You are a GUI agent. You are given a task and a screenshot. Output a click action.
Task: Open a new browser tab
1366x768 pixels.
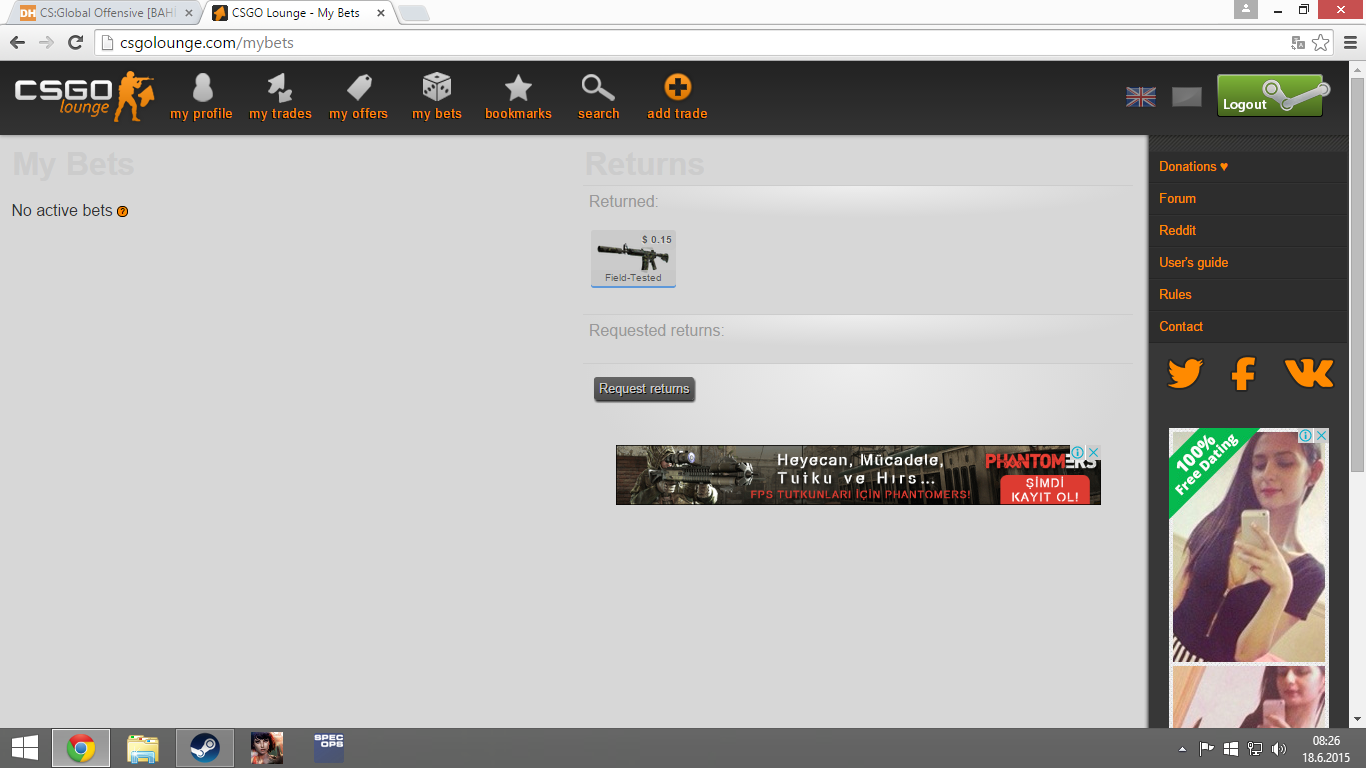pyautogui.click(x=414, y=13)
